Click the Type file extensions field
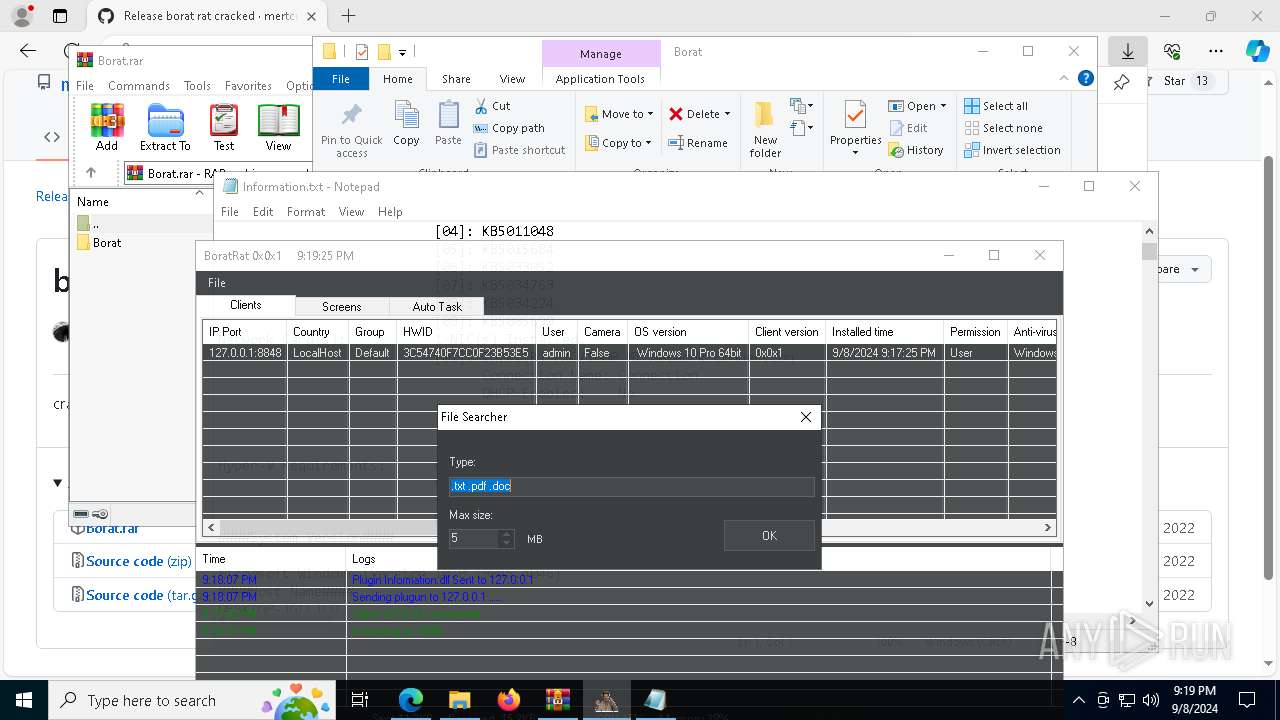 (632, 486)
